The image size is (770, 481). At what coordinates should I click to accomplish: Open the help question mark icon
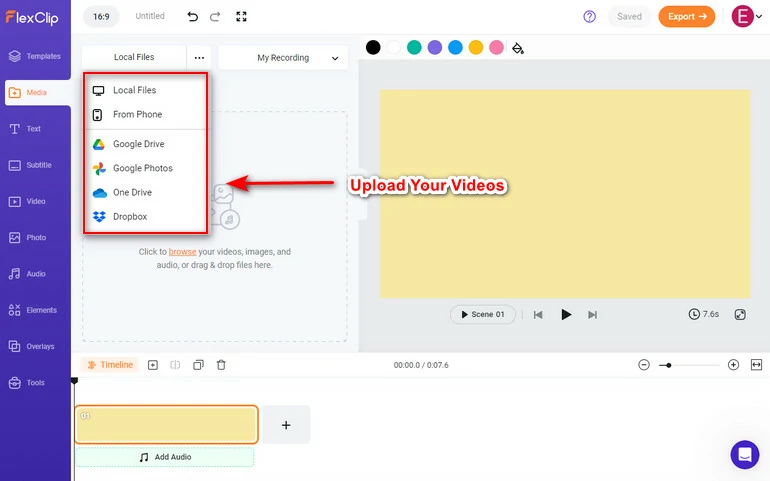tap(589, 17)
